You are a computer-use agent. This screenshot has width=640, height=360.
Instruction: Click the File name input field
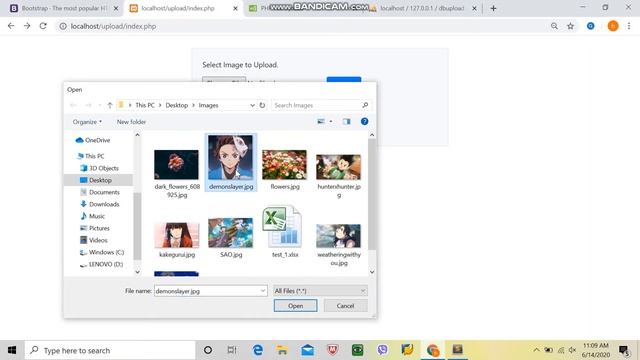[211, 291]
